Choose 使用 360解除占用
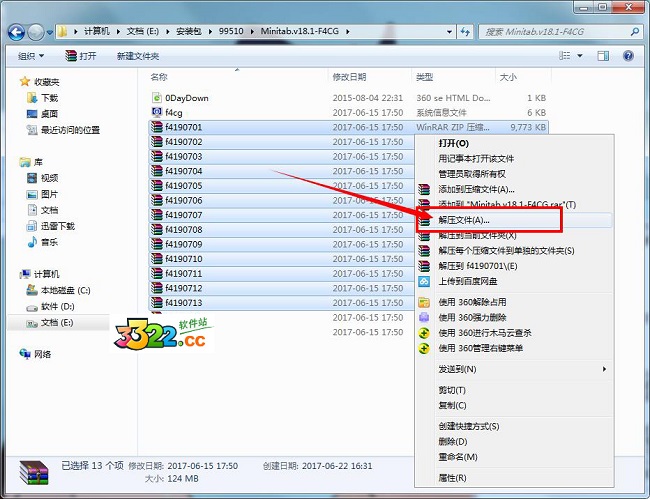Screen dimensions: 650x499 [514, 302]
